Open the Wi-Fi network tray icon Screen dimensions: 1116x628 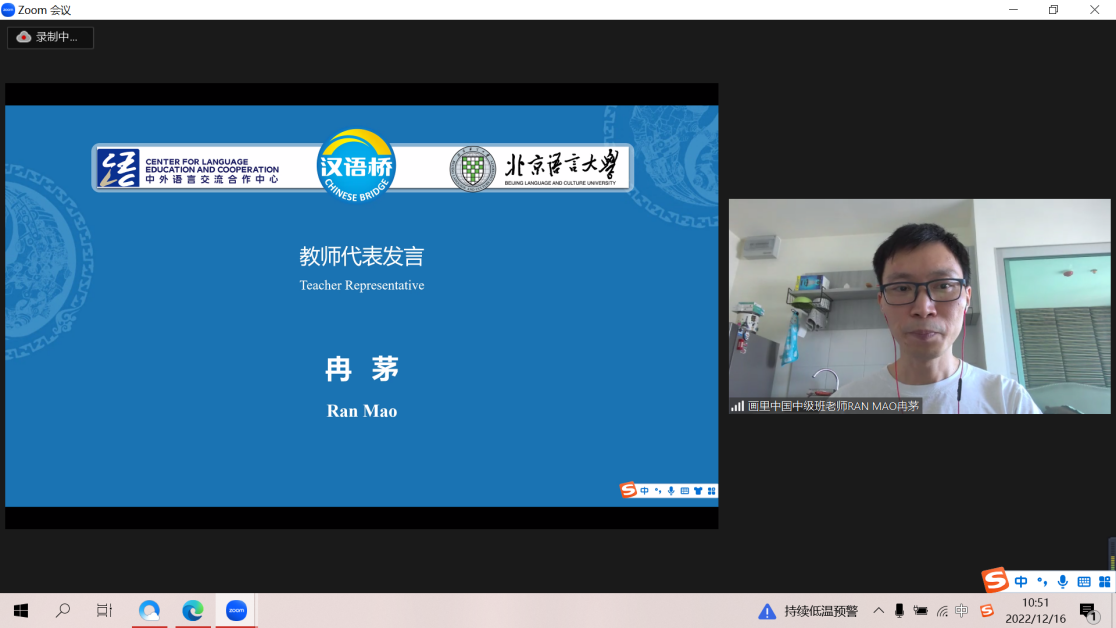point(942,611)
